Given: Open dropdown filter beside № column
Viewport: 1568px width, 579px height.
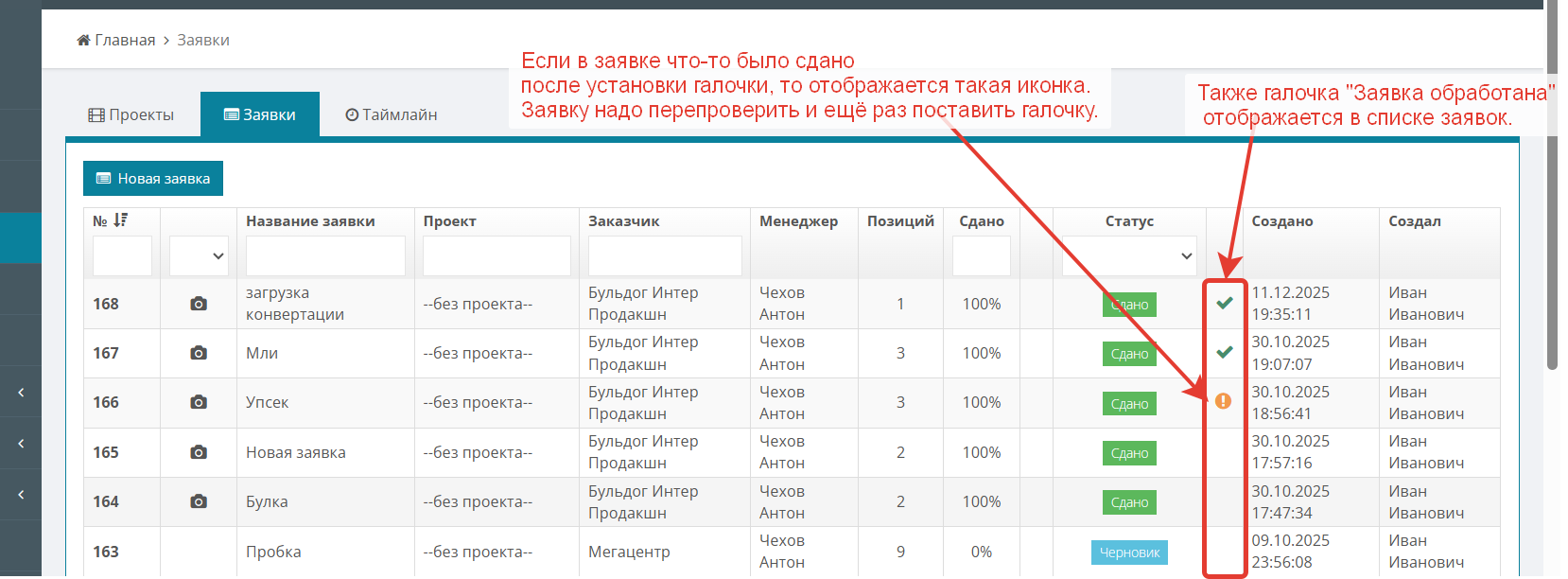Looking at the screenshot, I should [199, 256].
